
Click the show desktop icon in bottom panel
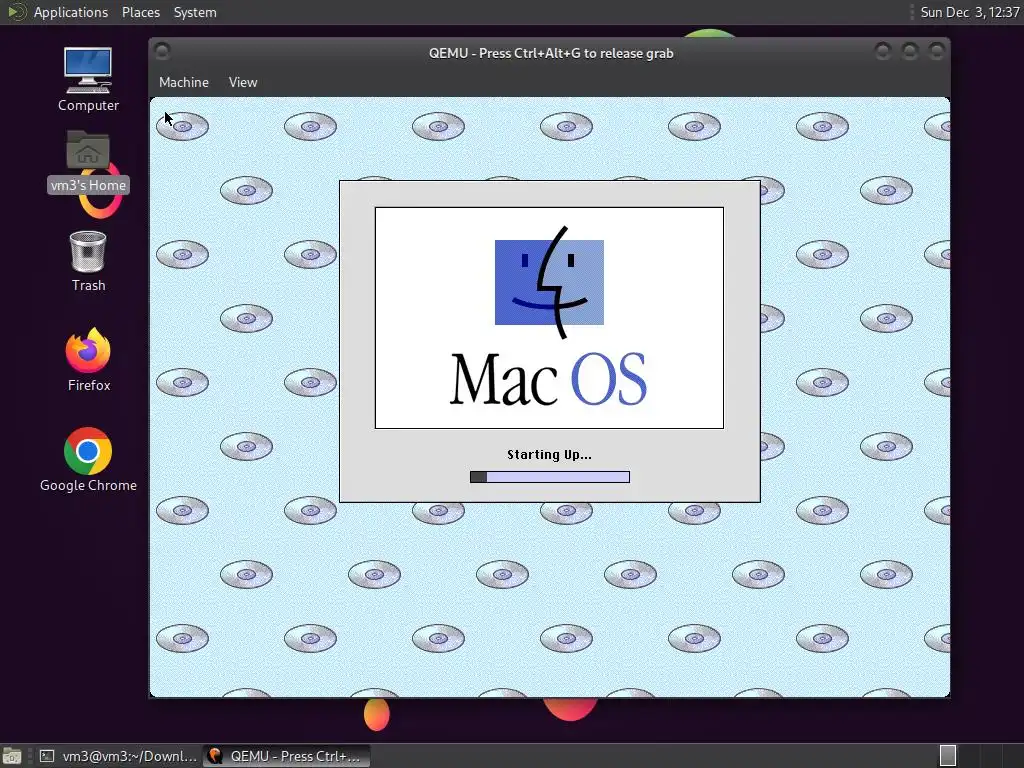click(12, 756)
